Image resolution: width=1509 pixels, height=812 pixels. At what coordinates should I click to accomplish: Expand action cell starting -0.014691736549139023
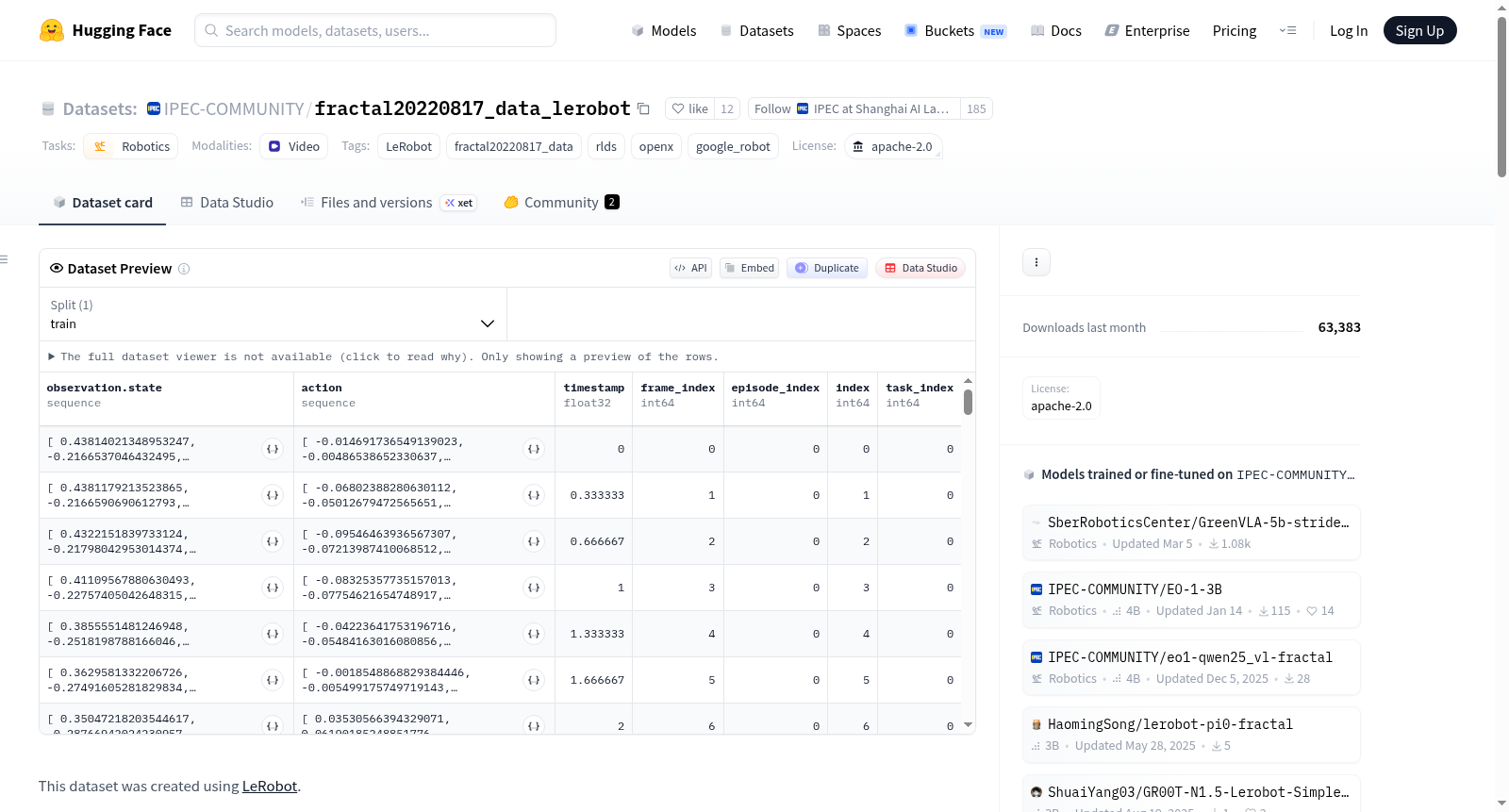coord(534,449)
